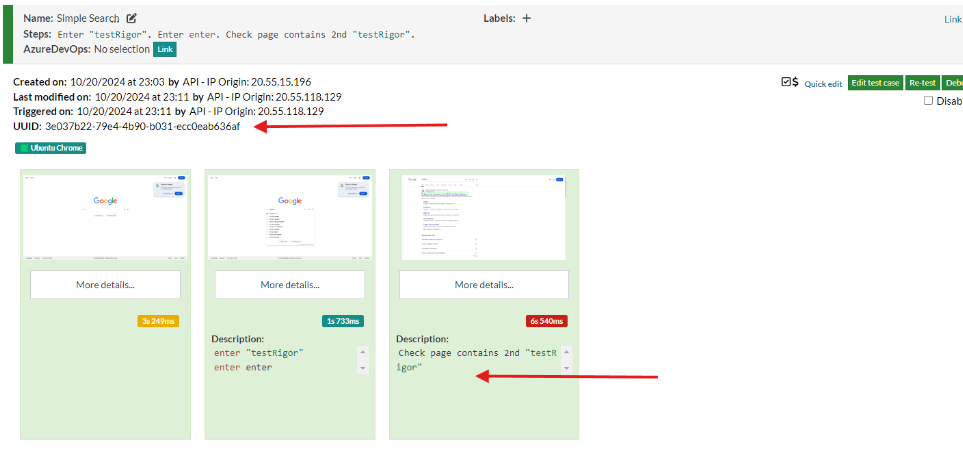The image size is (963, 451).
Task: Open the third step search results screenshot
Action: coord(483,216)
